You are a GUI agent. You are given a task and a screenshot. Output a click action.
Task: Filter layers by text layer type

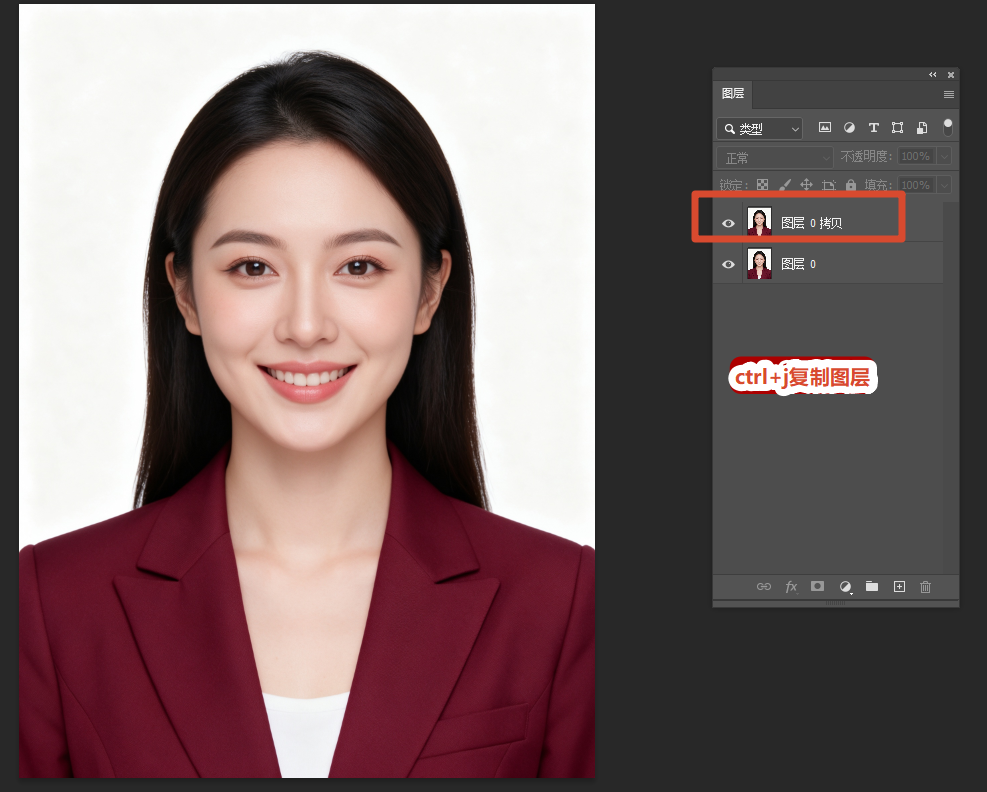point(874,128)
